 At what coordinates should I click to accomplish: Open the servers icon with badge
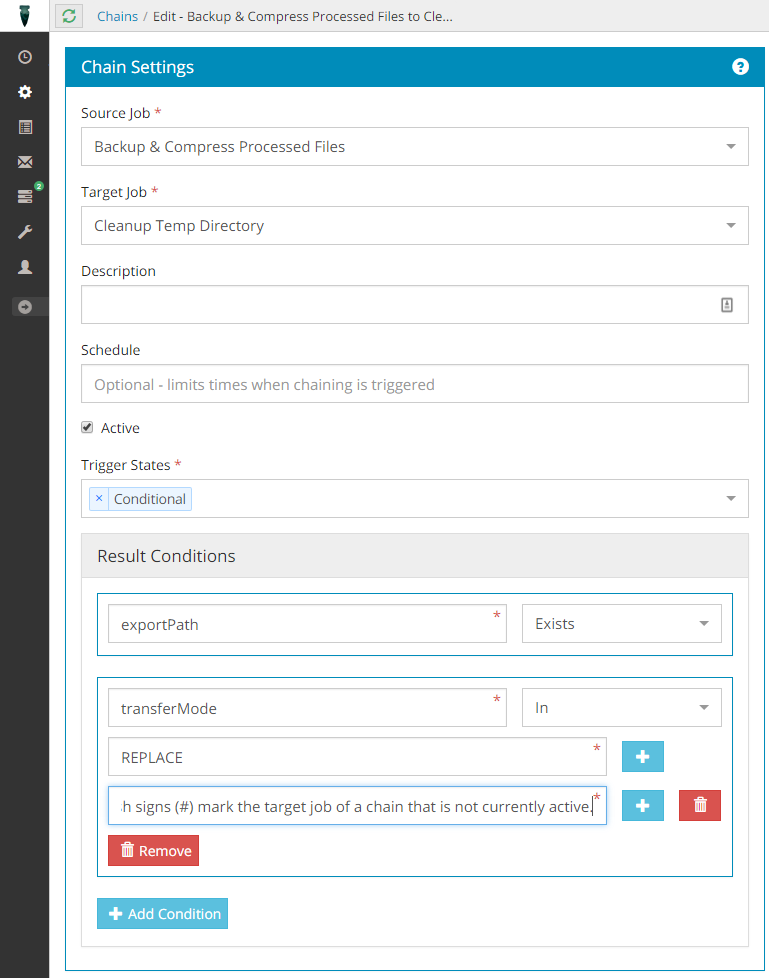click(x=26, y=197)
